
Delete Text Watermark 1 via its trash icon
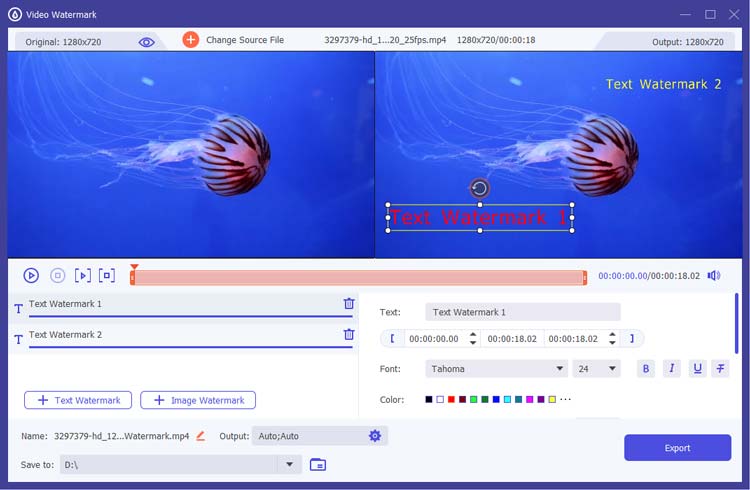349,303
